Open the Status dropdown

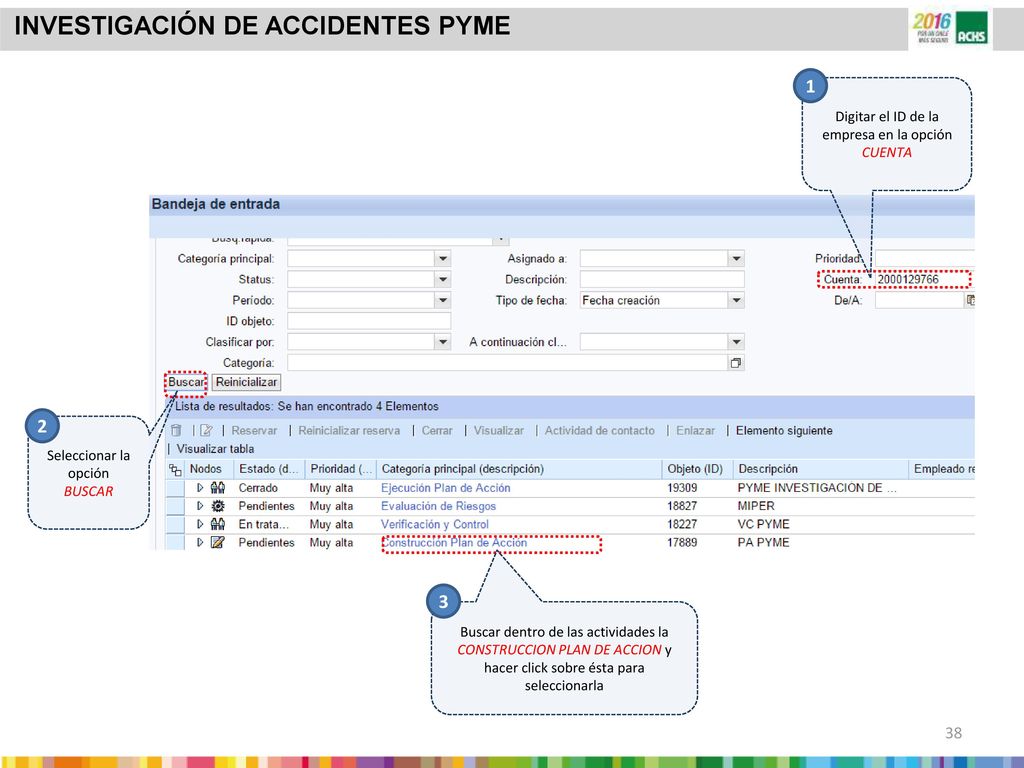[443, 280]
